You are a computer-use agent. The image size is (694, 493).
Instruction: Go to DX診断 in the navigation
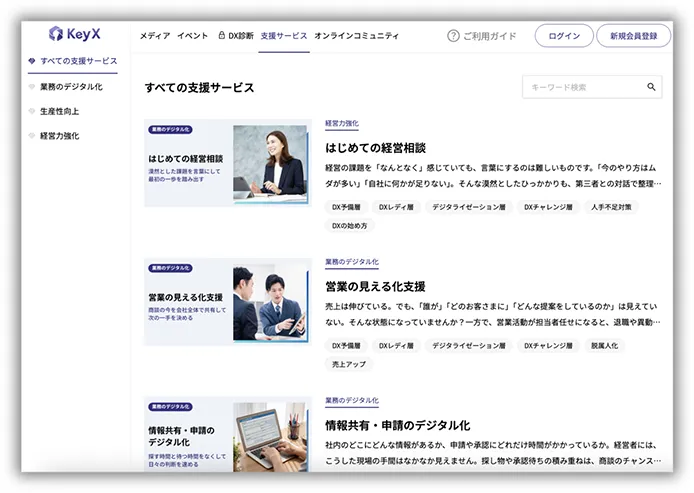click(x=241, y=36)
